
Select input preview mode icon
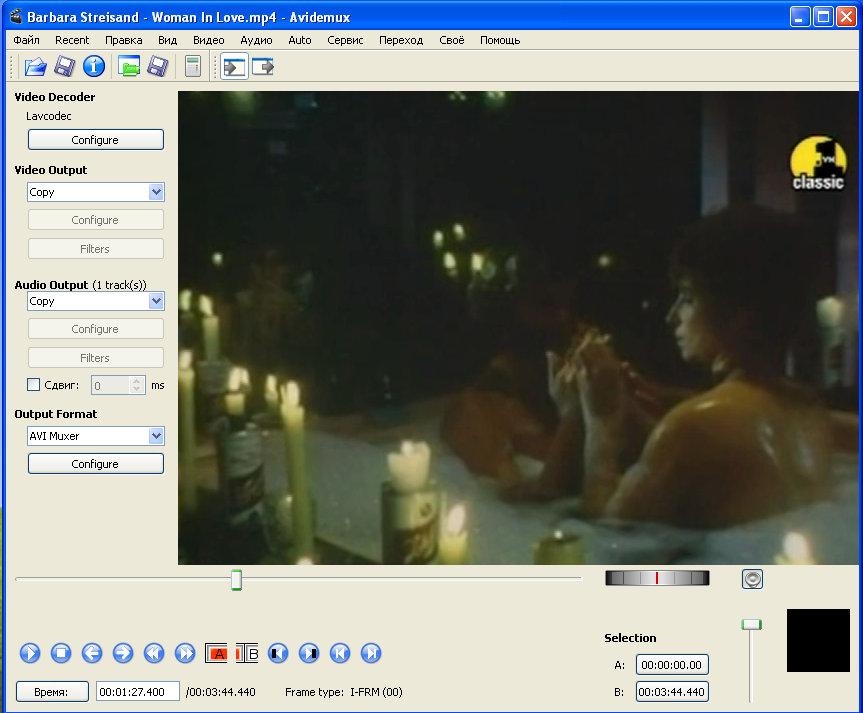point(234,67)
